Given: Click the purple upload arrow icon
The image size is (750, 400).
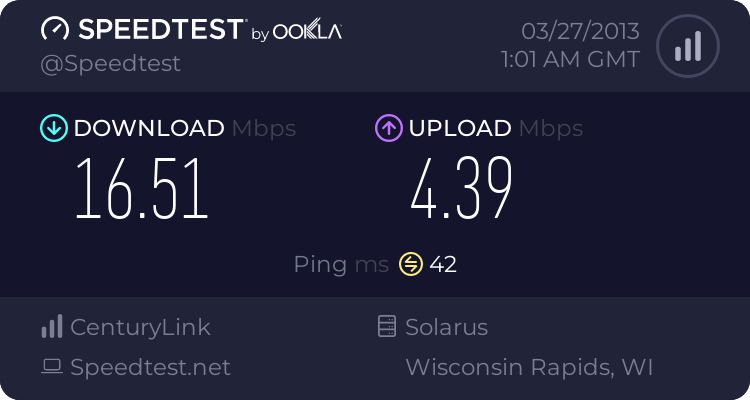Looking at the screenshot, I should click(388, 128).
